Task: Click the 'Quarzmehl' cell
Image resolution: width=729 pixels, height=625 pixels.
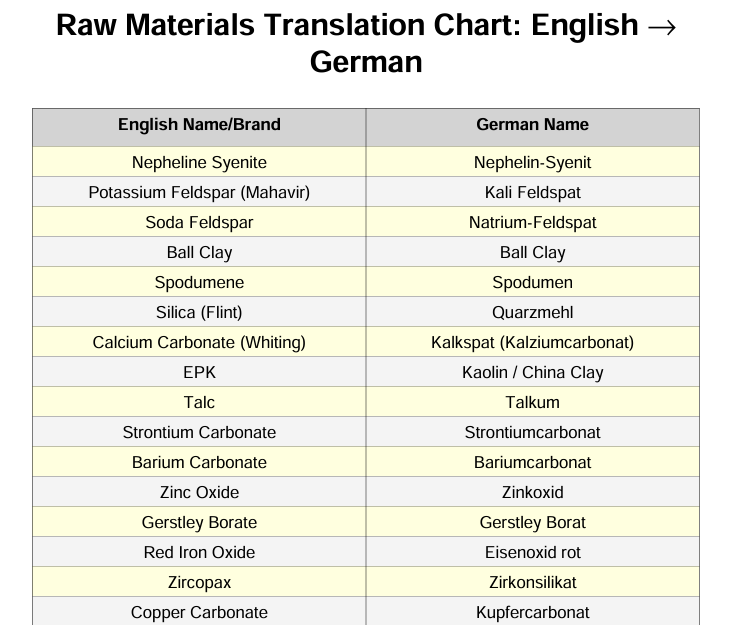Action: [x=532, y=312]
